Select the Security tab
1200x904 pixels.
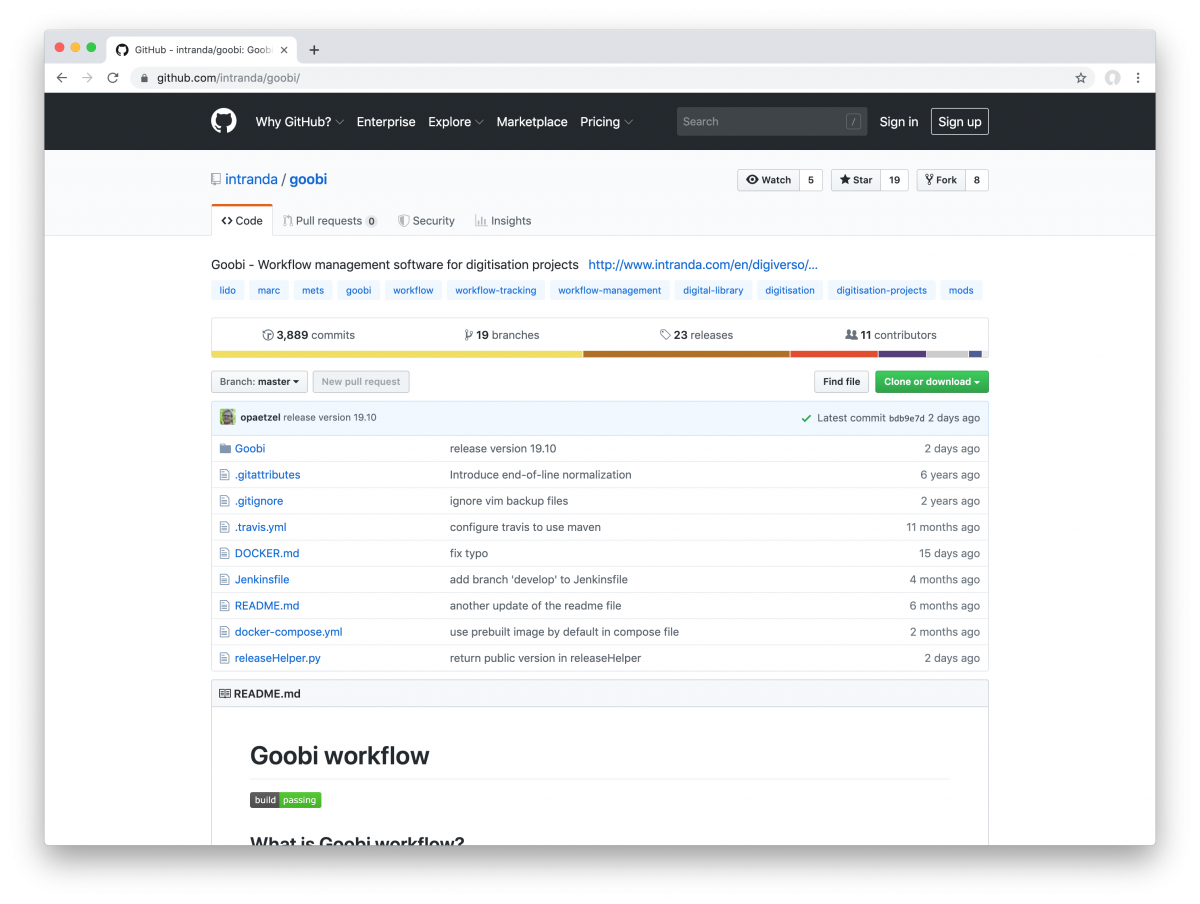pyautogui.click(x=427, y=220)
